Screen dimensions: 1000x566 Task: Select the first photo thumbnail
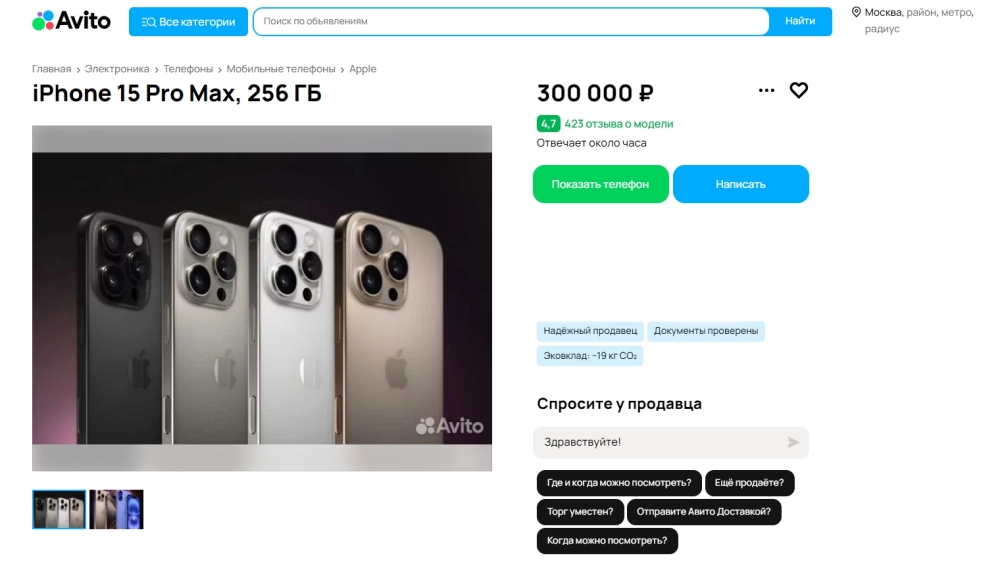(59, 509)
